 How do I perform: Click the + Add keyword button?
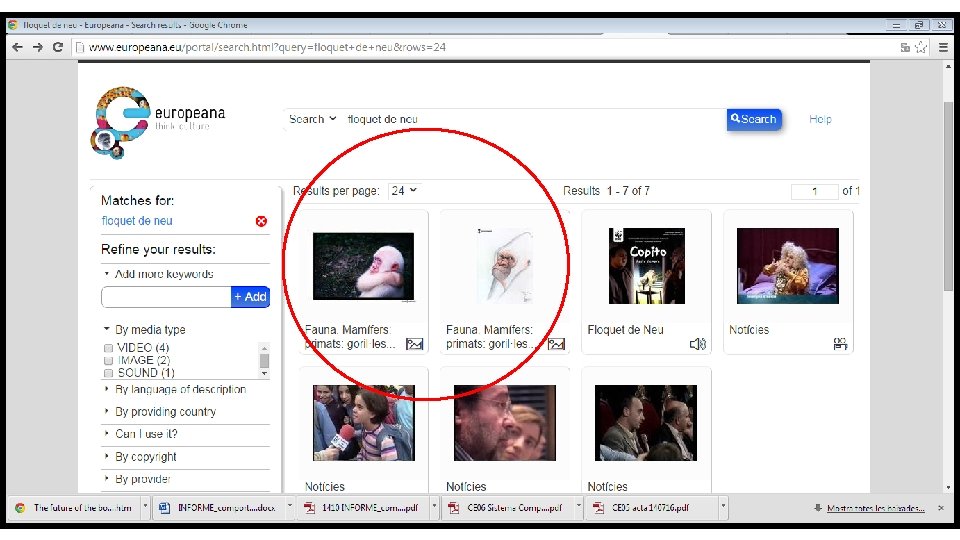click(250, 297)
